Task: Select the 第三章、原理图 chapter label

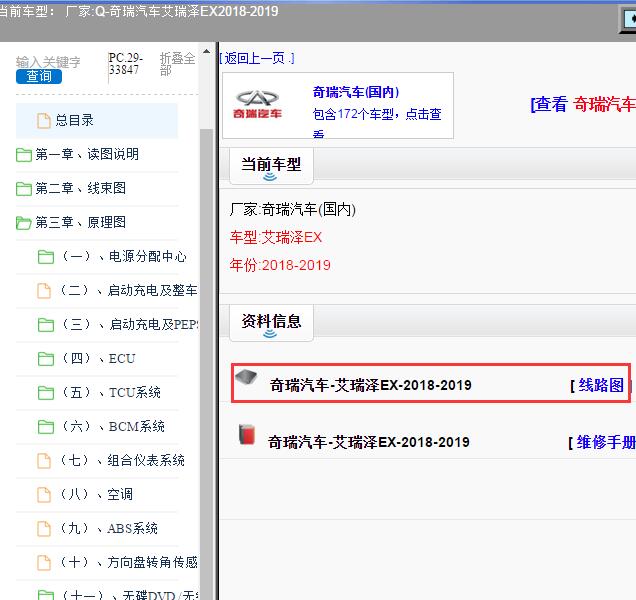Action: 81,222
